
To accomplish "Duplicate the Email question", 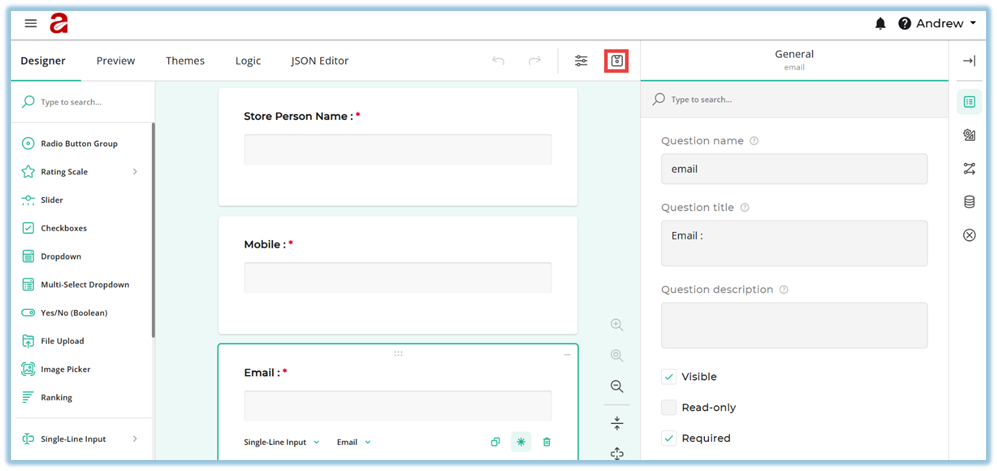I will click(x=495, y=442).
